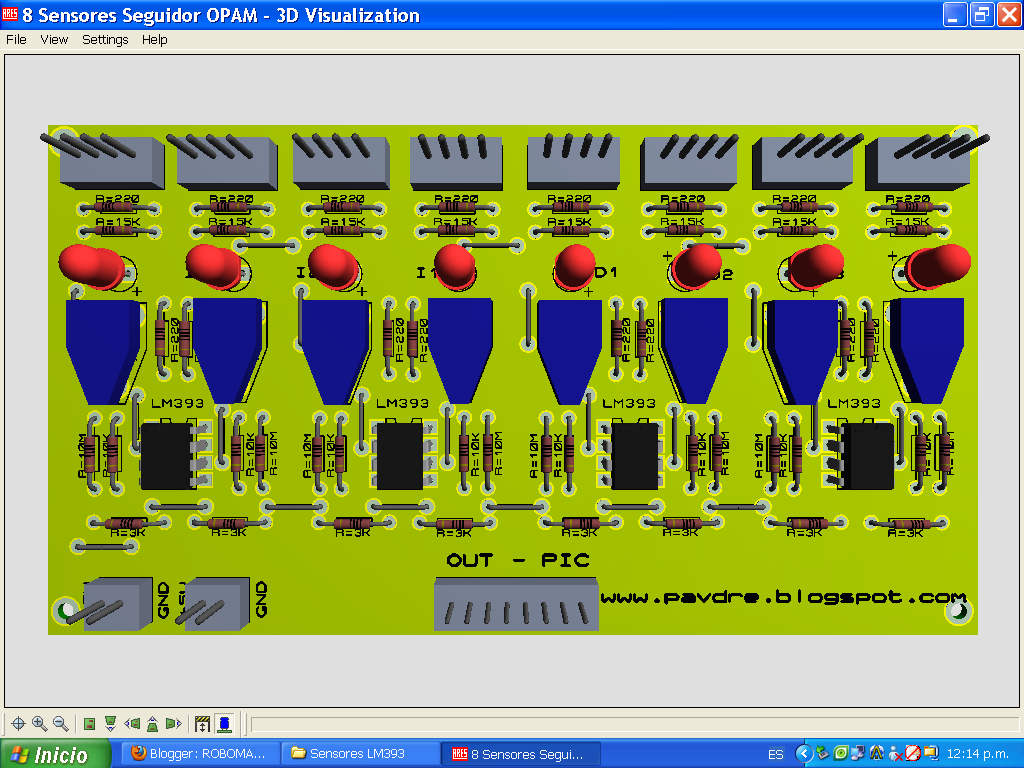The image size is (1024, 768).
Task: Click the zoom in magnifier
Action: tap(40, 724)
